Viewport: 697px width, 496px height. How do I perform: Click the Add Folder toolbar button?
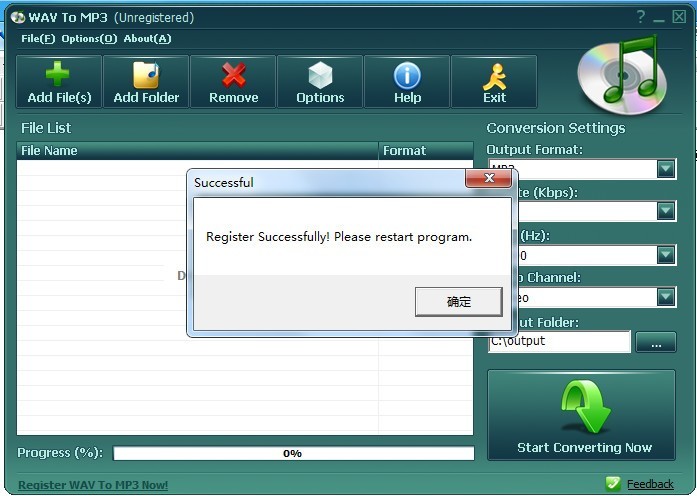(x=146, y=82)
